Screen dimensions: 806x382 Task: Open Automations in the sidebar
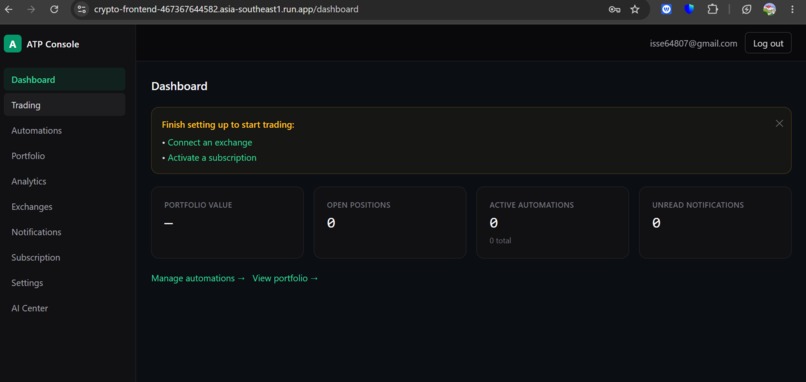[64, 131]
